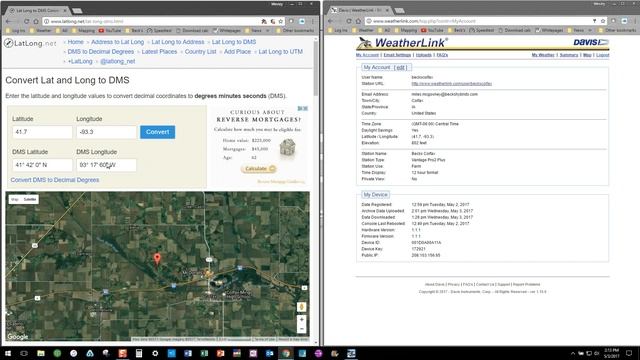Click the blue Convert button
640x360 pixels.
(x=158, y=132)
